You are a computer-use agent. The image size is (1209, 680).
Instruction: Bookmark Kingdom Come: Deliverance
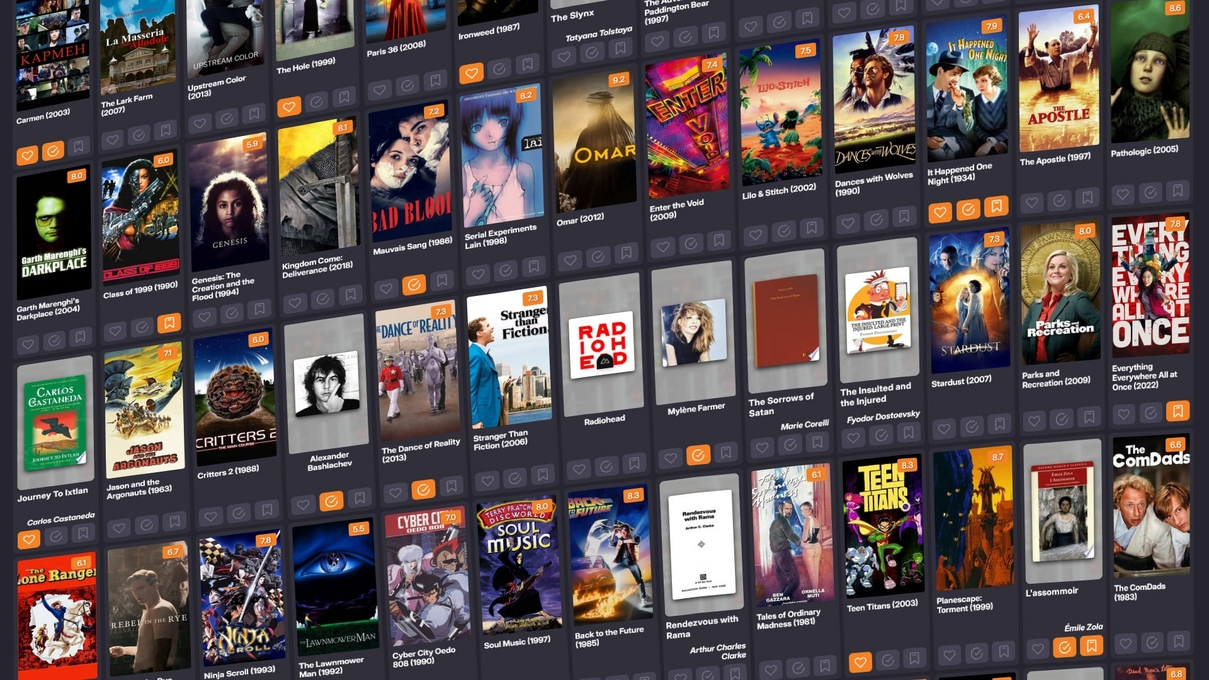(349, 296)
